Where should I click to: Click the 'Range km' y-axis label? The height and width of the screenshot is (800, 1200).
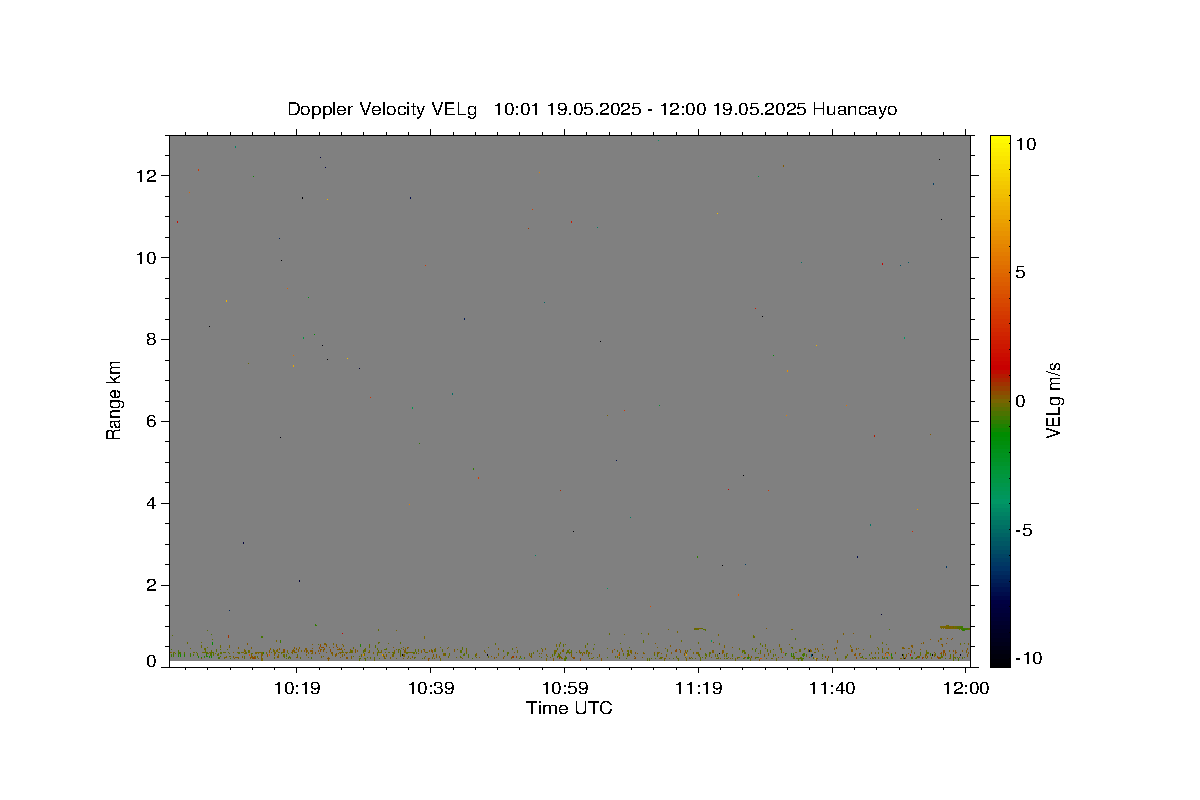[x=114, y=400]
